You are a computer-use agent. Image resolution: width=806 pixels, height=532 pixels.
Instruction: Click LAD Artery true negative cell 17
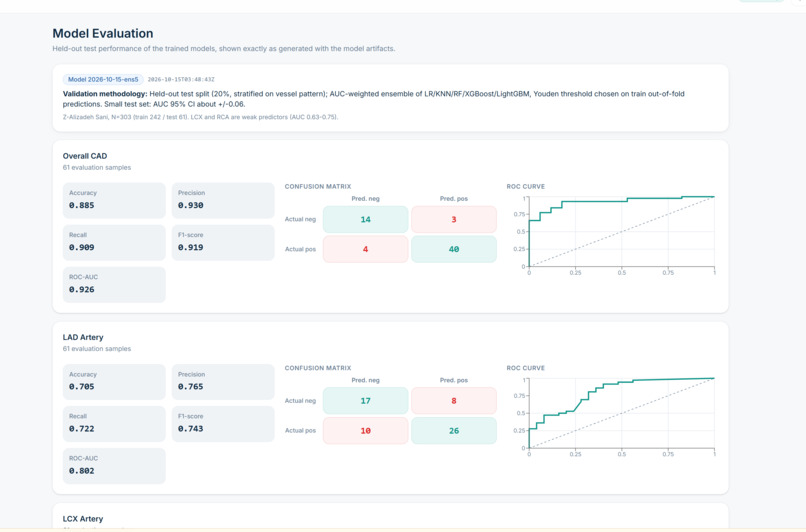[x=365, y=401]
